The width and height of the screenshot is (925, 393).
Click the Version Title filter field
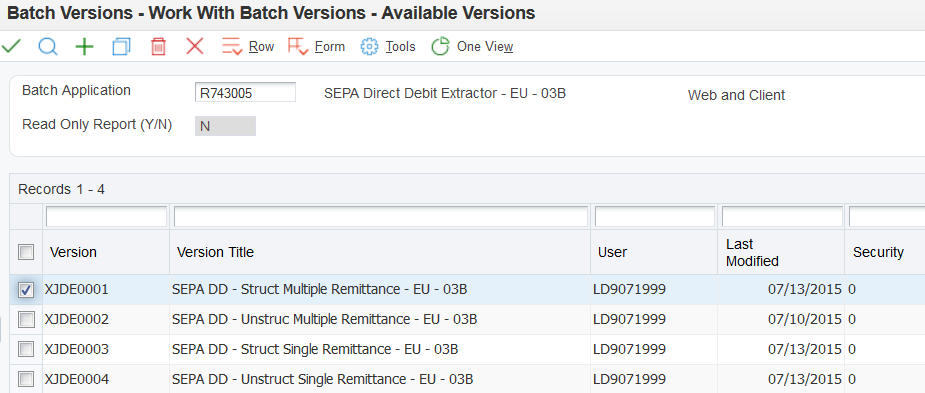point(381,217)
